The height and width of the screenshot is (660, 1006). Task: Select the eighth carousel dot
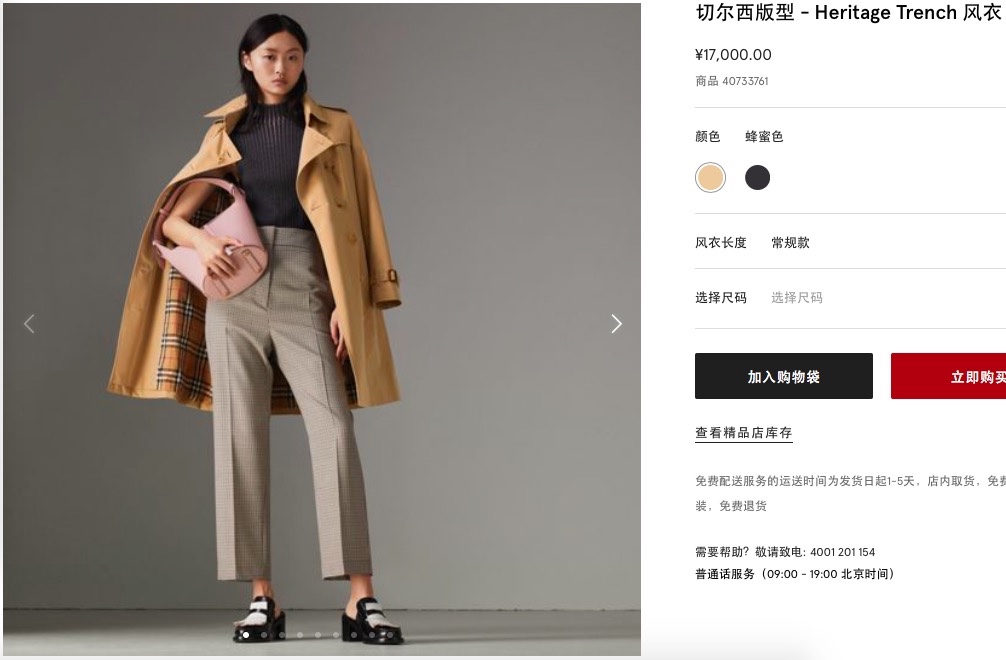(x=372, y=635)
